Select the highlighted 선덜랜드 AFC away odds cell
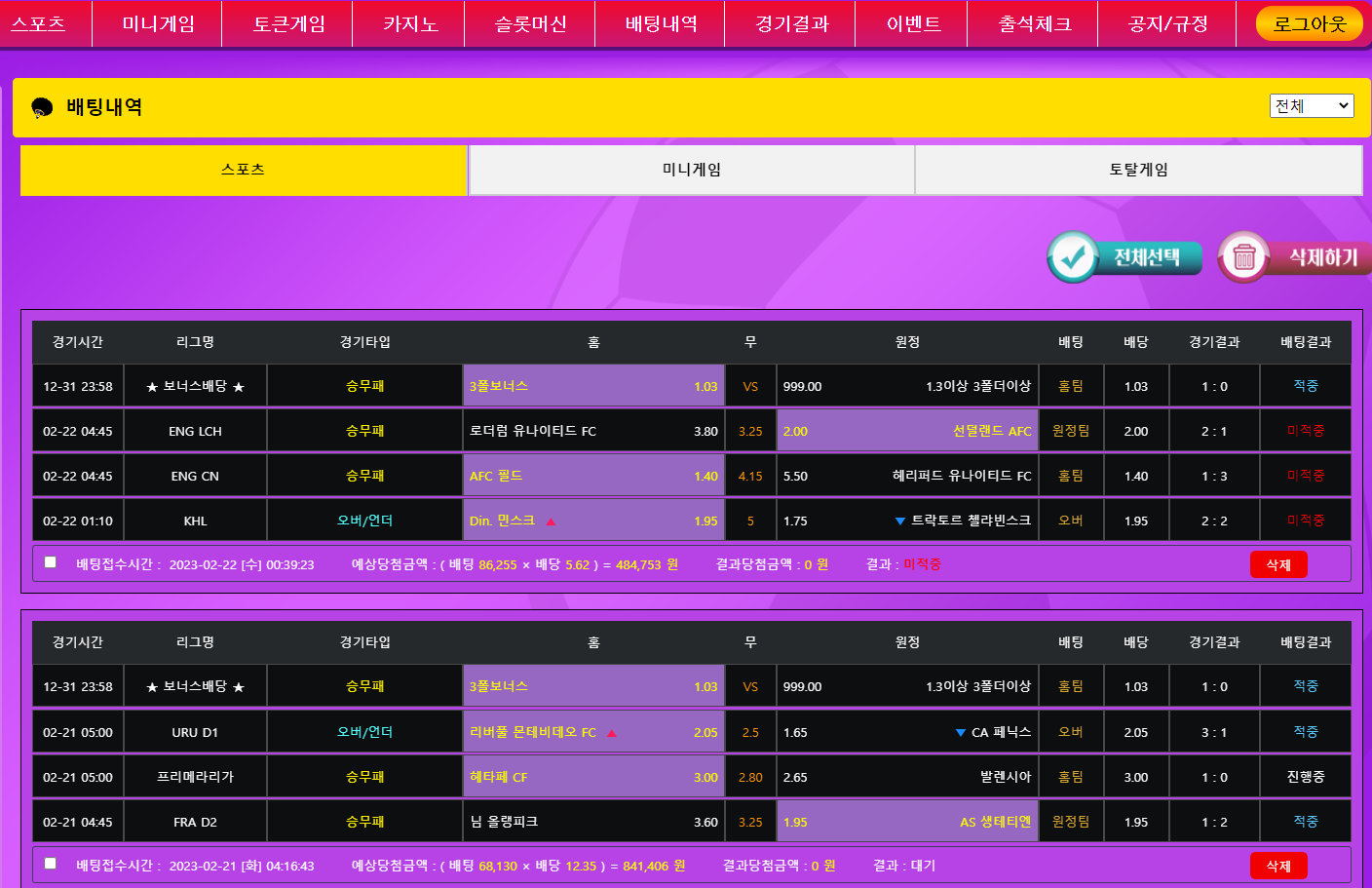 [x=907, y=431]
